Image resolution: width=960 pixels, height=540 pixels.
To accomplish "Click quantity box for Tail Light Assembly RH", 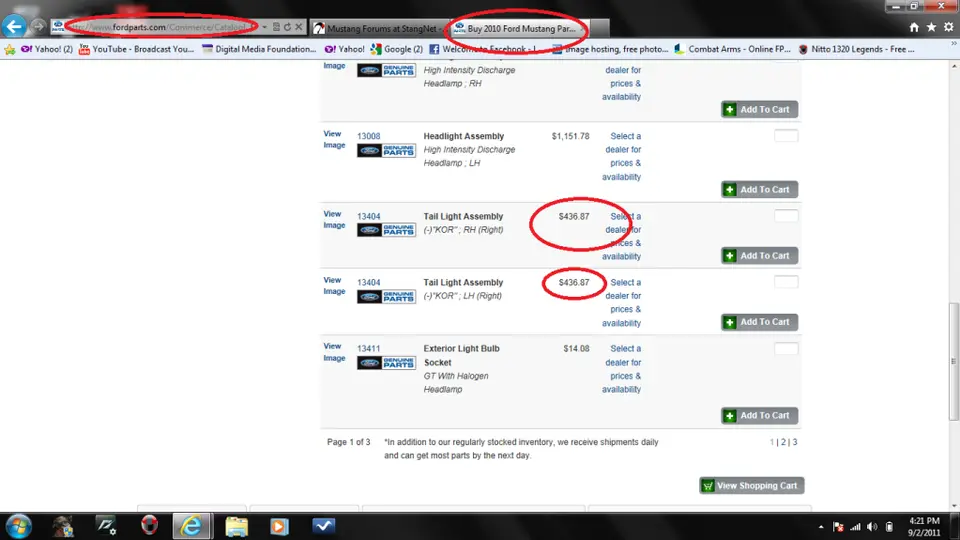I will (x=786, y=216).
